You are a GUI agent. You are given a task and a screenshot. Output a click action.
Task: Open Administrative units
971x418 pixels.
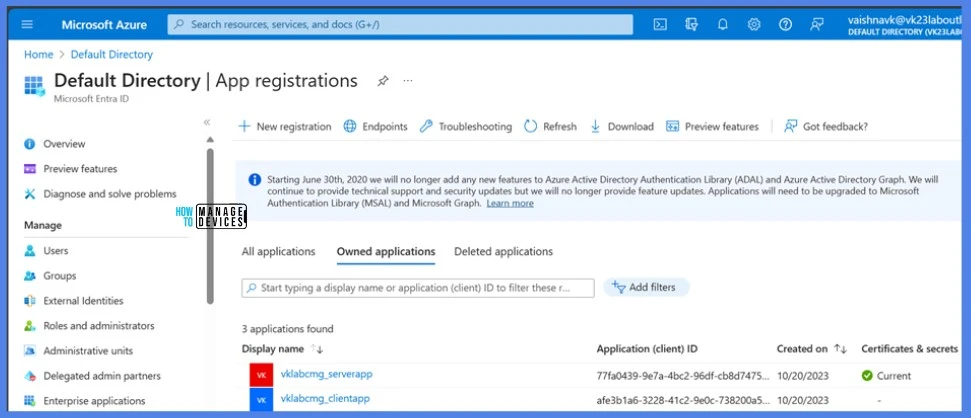point(88,351)
